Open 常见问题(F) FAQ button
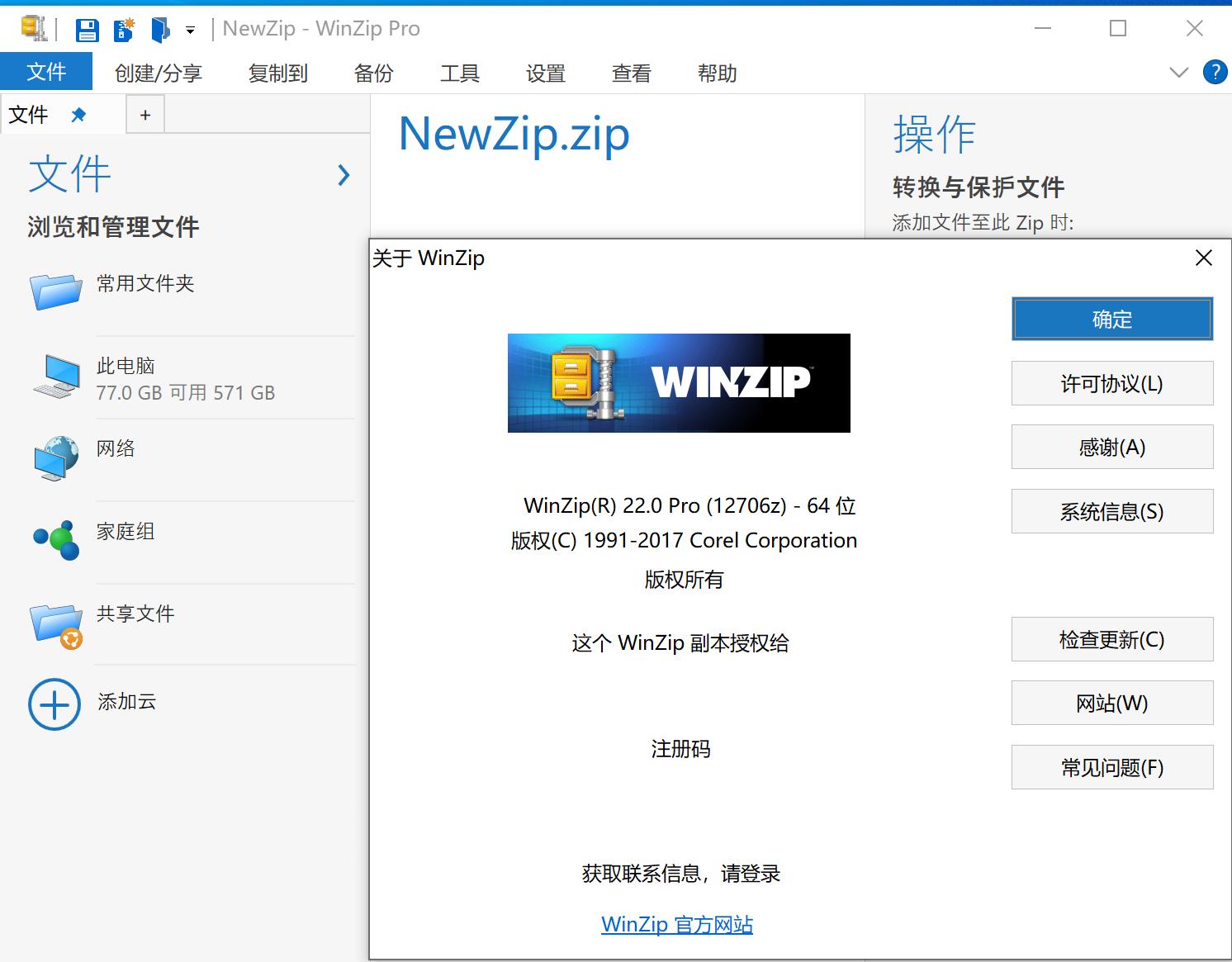 click(1112, 767)
